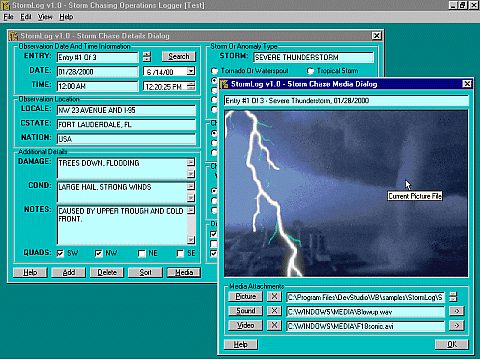Open the Help menu
The image size is (480, 360).
click(x=66, y=17)
